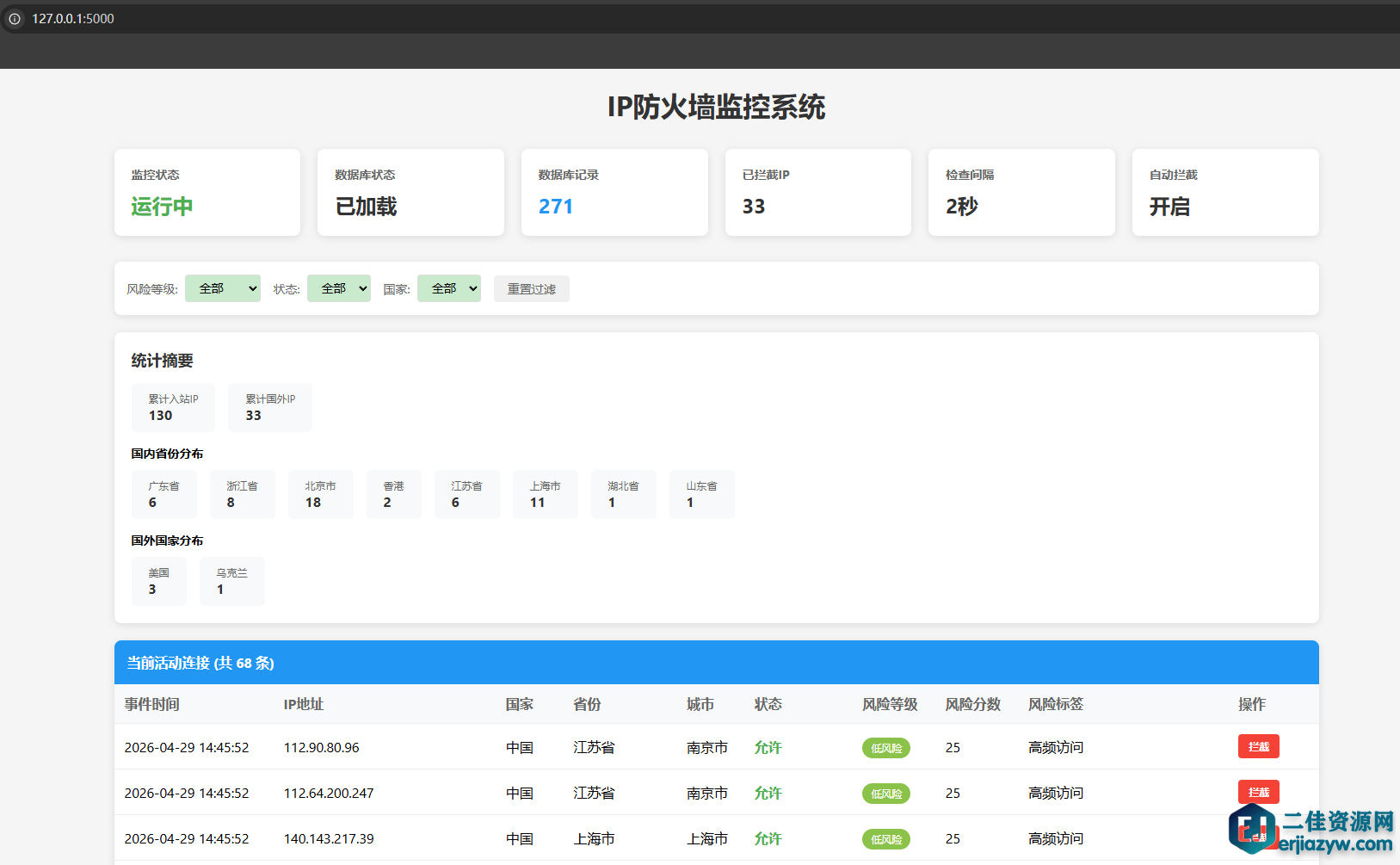Click the 城市 column header
This screenshot has width=1400, height=865.
pyautogui.click(x=700, y=704)
